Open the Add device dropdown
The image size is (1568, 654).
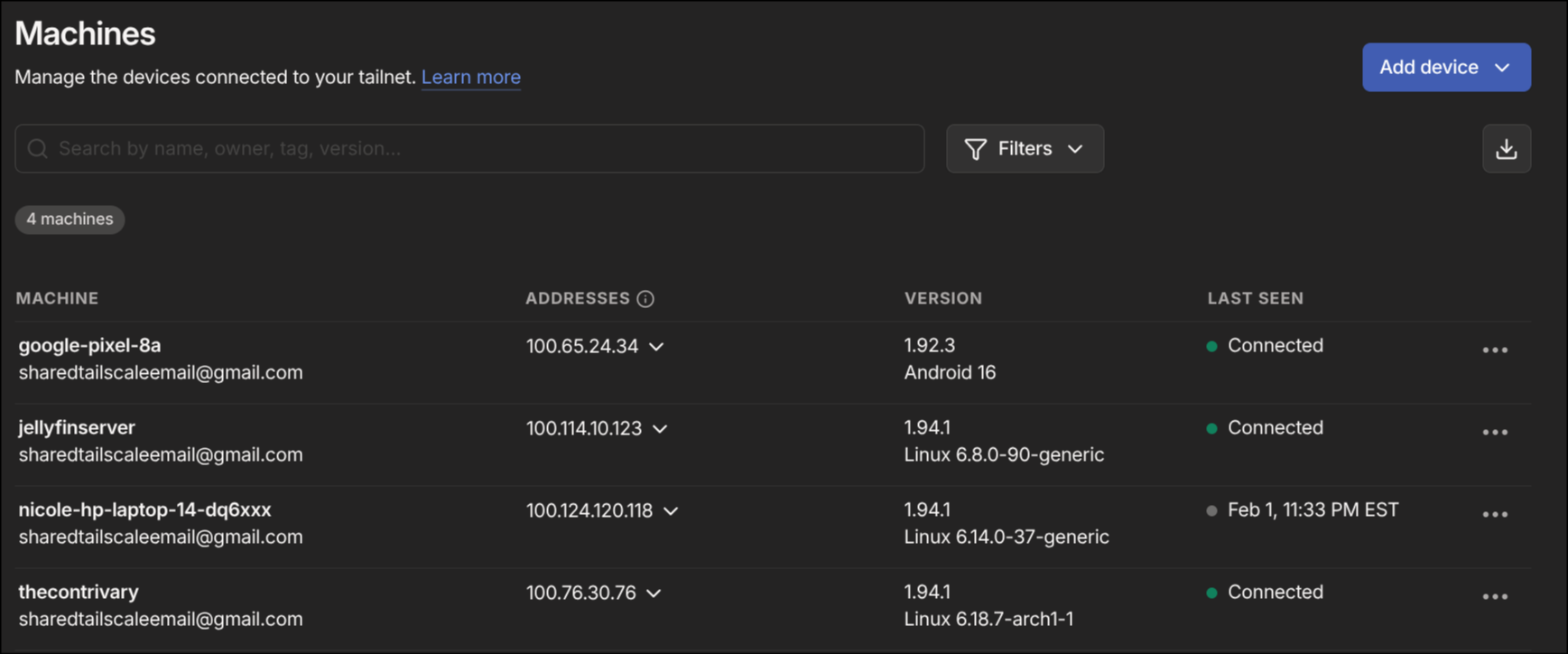click(x=1445, y=68)
